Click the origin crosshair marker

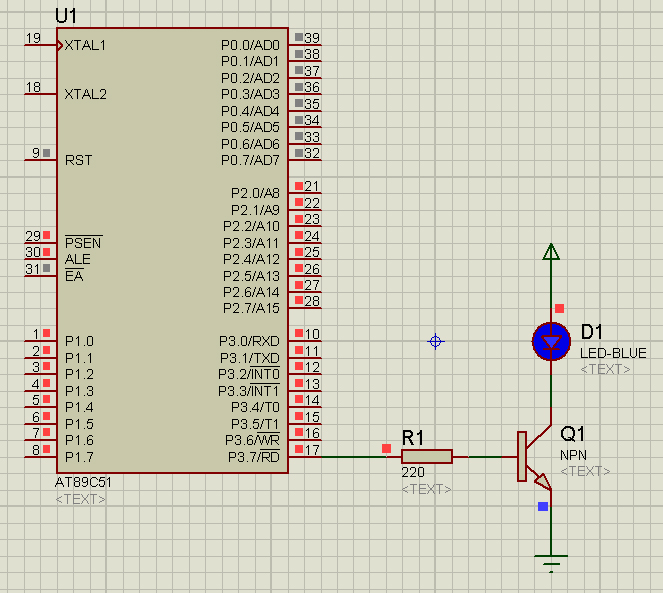click(x=436, y=341)
